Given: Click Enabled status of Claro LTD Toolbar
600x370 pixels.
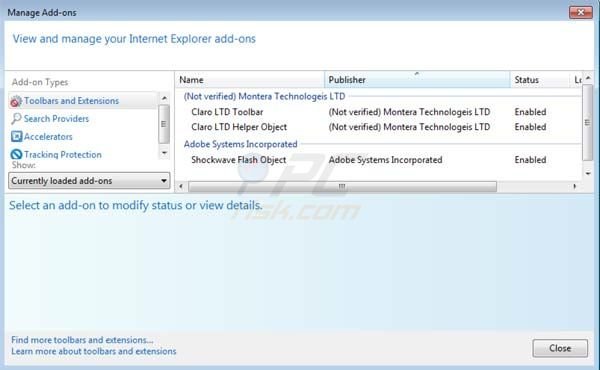Looking at the screenshot, I should 530,112.
